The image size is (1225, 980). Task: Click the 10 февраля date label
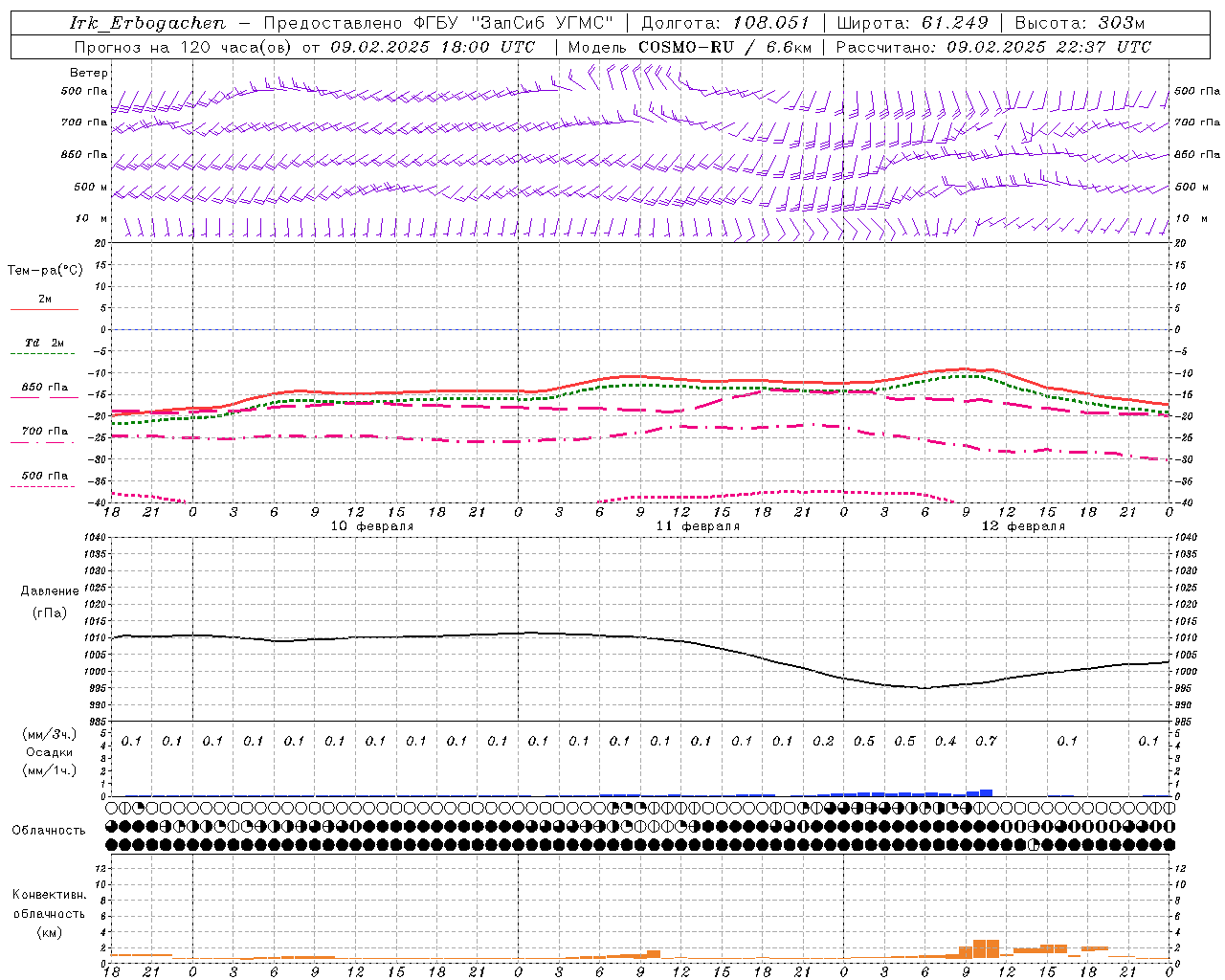[372, 526]
